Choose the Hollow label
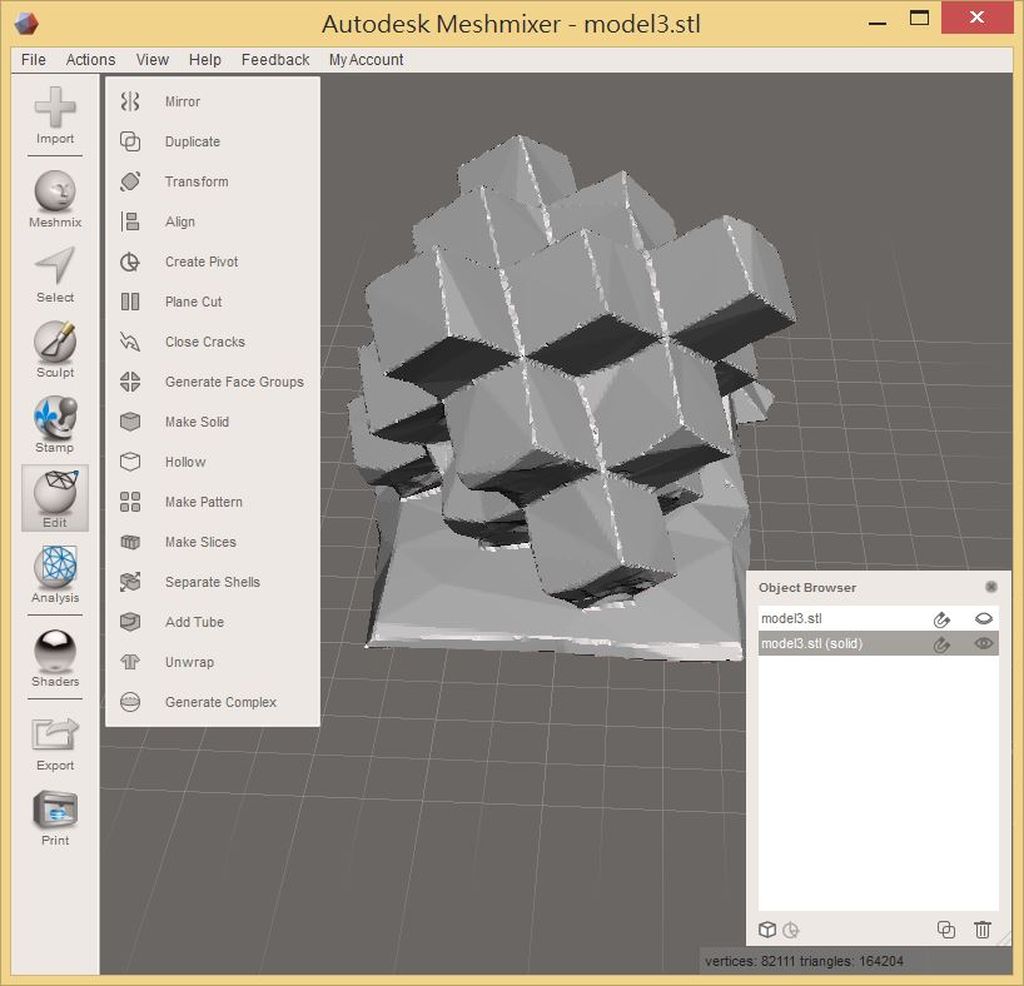Image resolution: width=1024 pixels, height=986 pixels. click(x=185, y=462)
